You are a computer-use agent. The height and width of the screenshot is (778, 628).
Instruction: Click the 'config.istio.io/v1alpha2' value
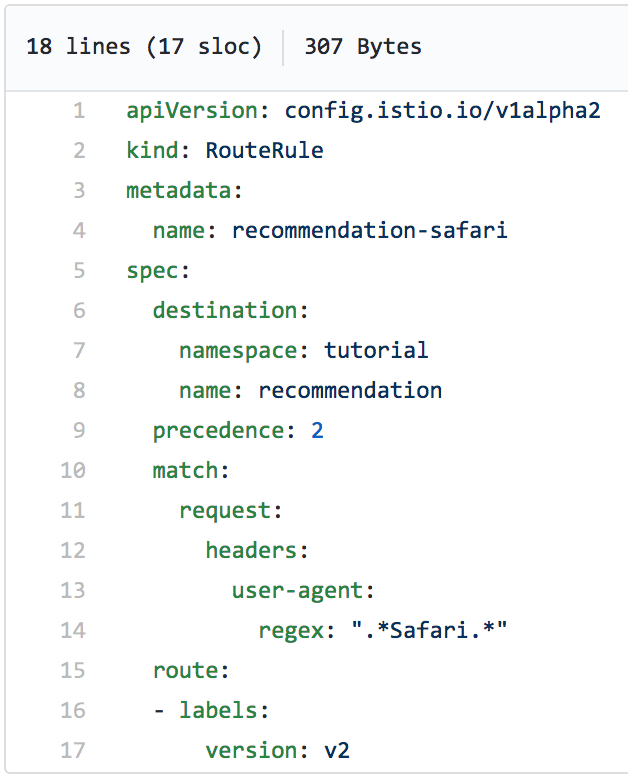(x=443, y=110)
